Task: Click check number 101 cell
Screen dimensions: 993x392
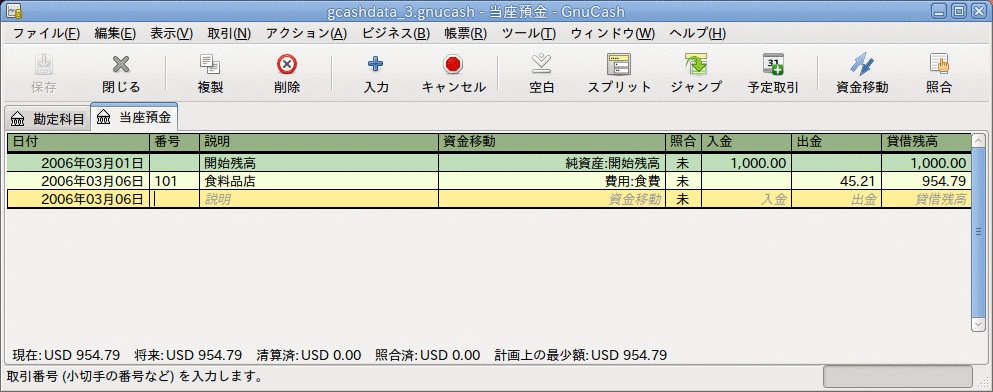Action: click(x=175, y=181)
